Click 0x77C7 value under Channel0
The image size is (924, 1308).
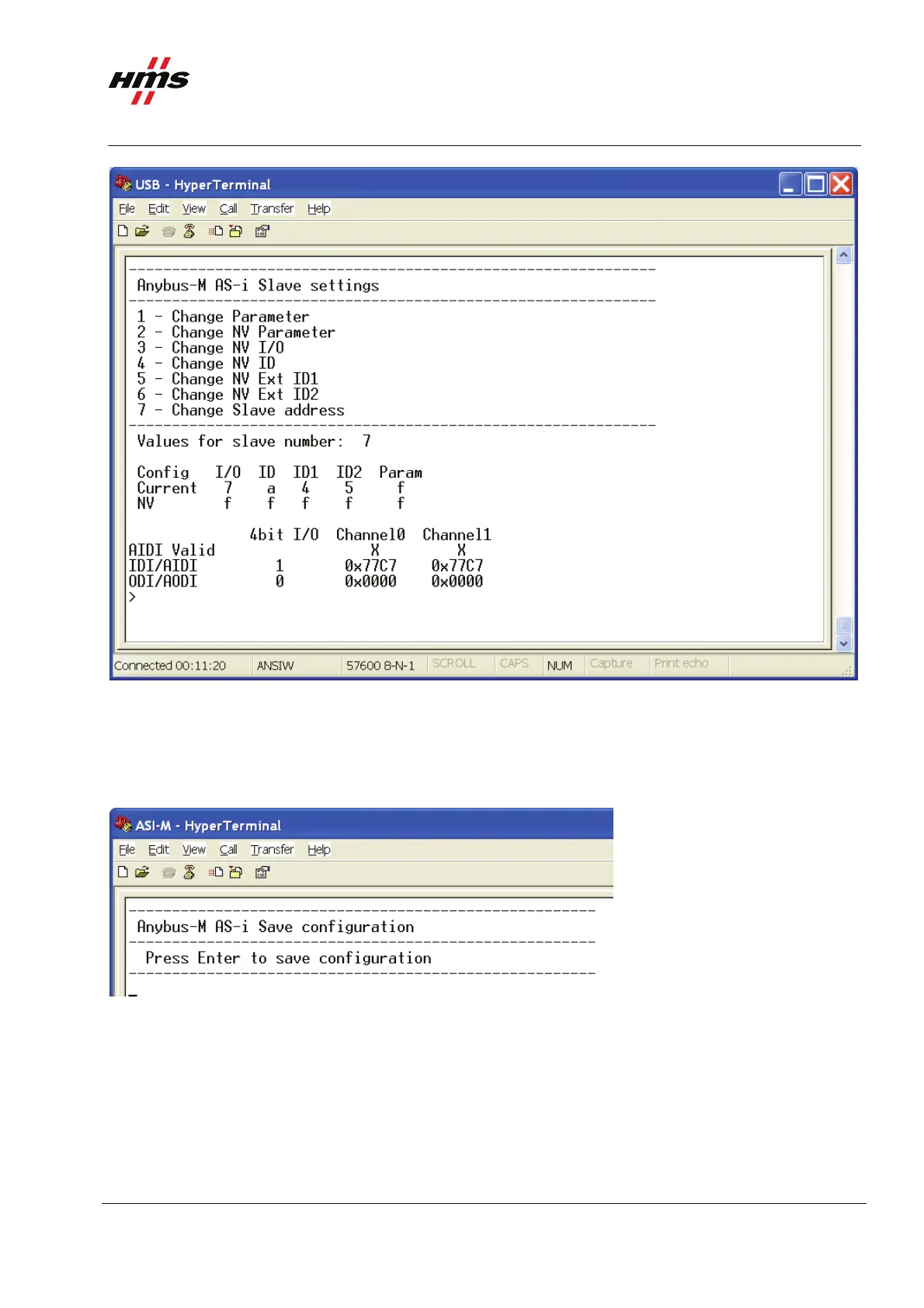[370, 565]
